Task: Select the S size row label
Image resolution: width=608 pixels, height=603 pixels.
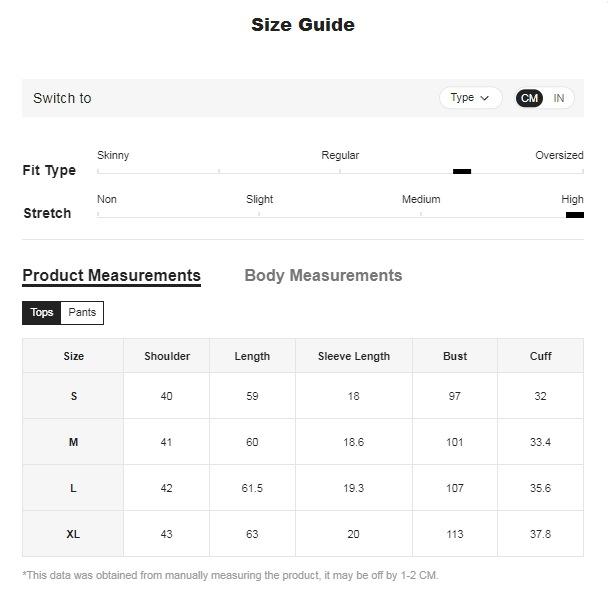Action: [x=73, y=397]
